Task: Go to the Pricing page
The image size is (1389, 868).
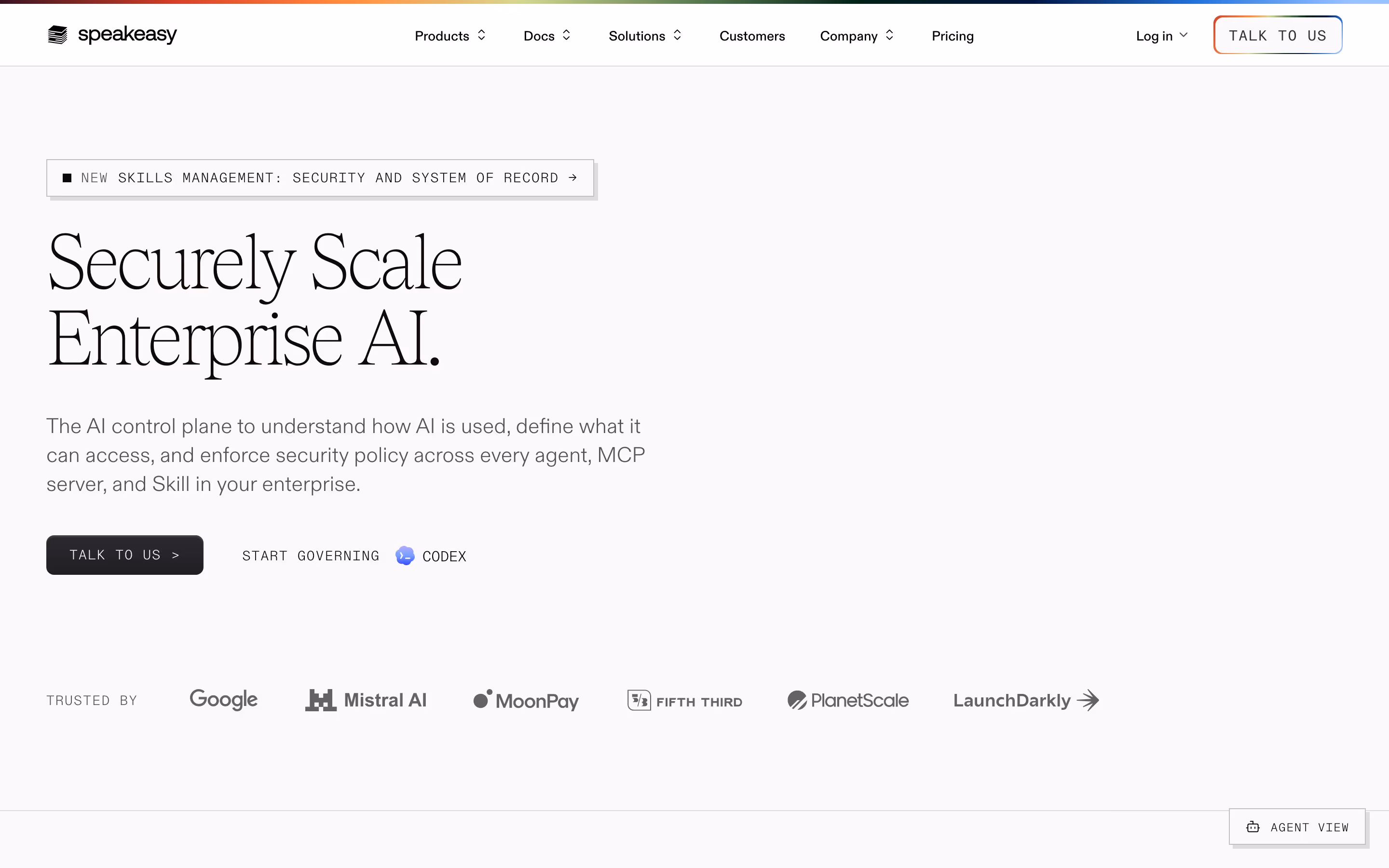Action: click(953, 36)
